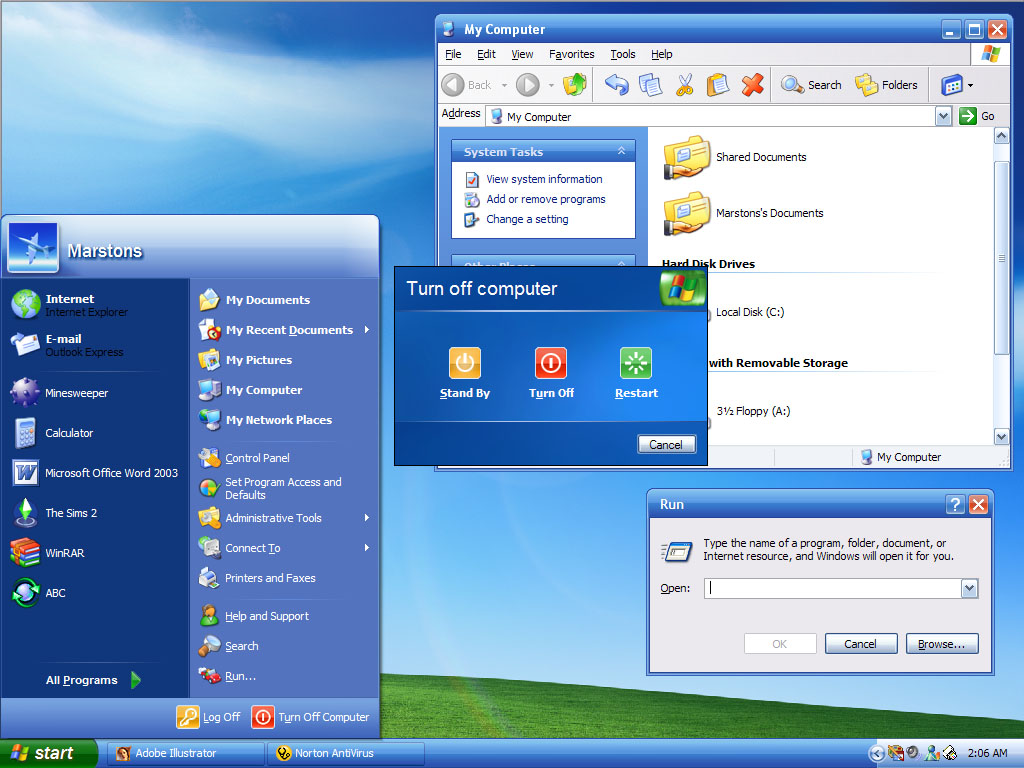Screen dimensions: 1024x768
Task: Click the Stand By power icon
Action: click(x=465, y=363)
